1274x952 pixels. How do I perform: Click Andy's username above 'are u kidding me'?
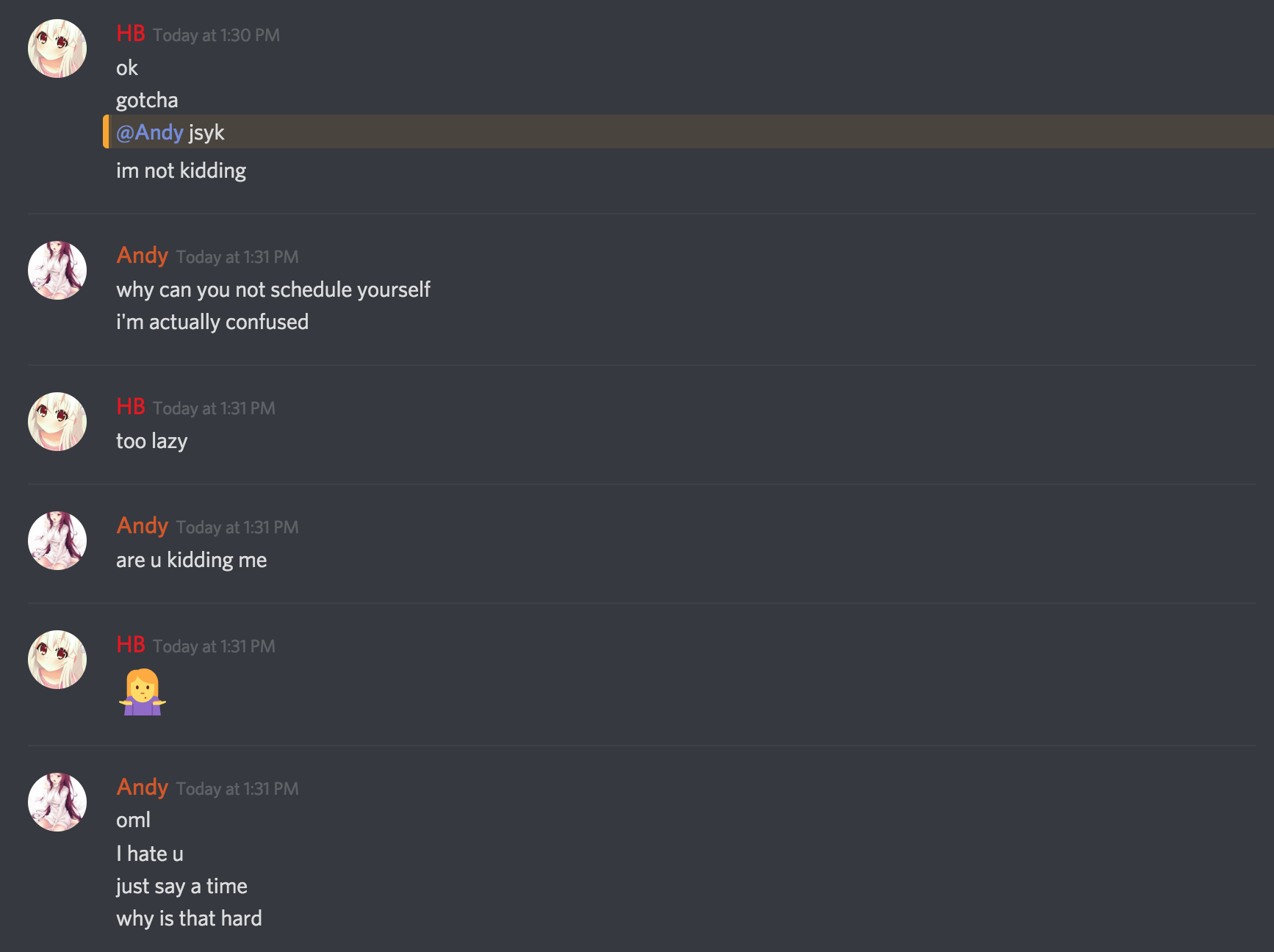pos(143,526)
